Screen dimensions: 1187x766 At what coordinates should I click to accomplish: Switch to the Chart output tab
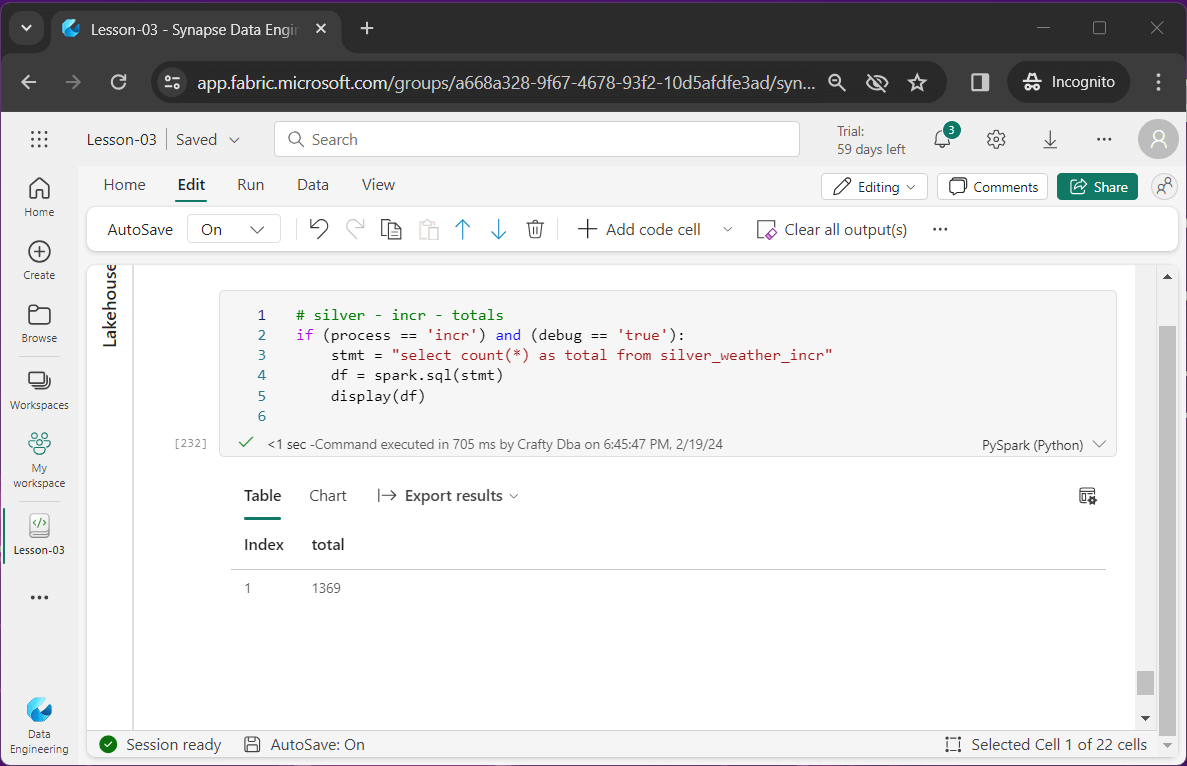[328, 496]
